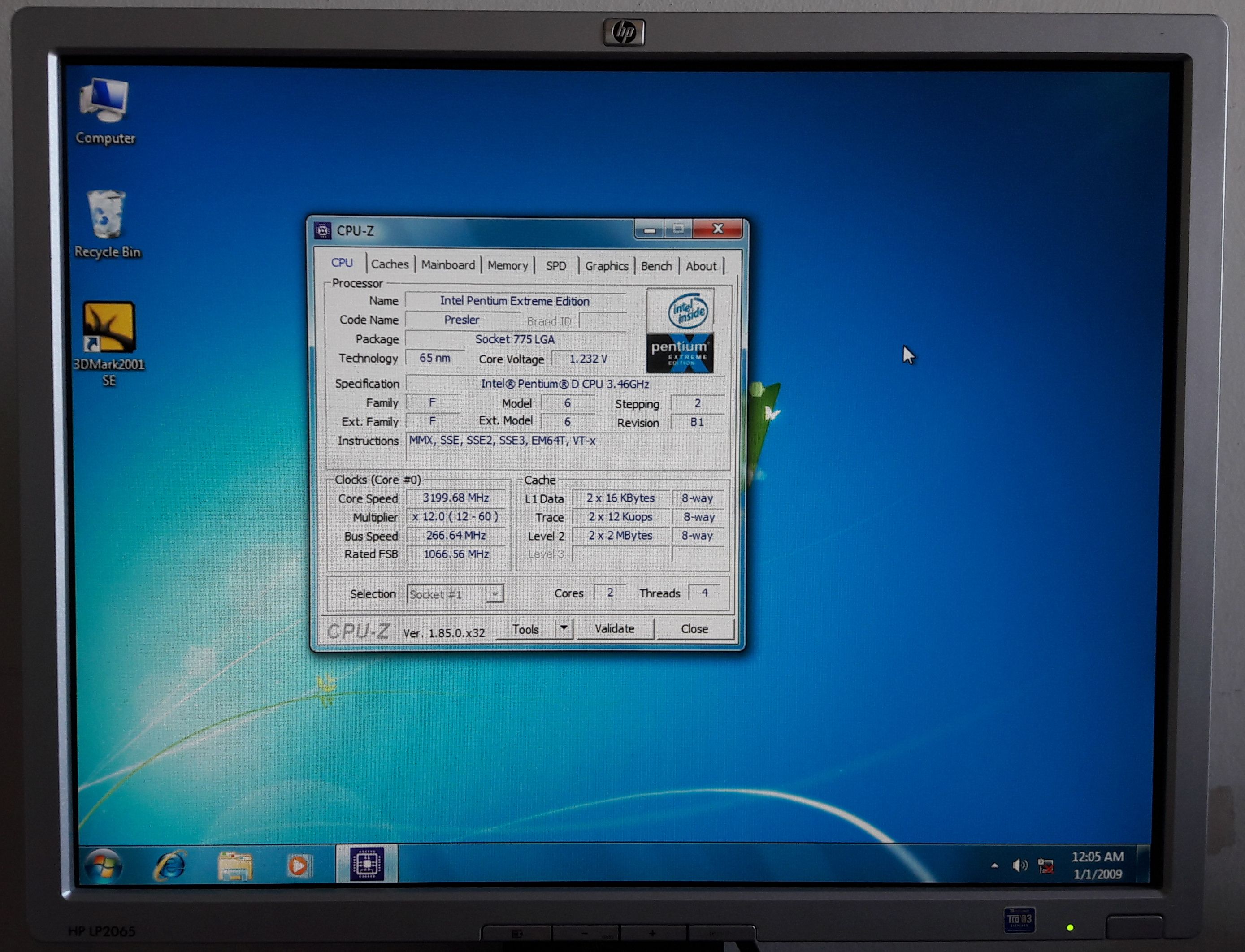This screenshot has height=952, width=1245.
Task: Click the Bus Speed 266.64 MHz value
Action: pos(456,536)
